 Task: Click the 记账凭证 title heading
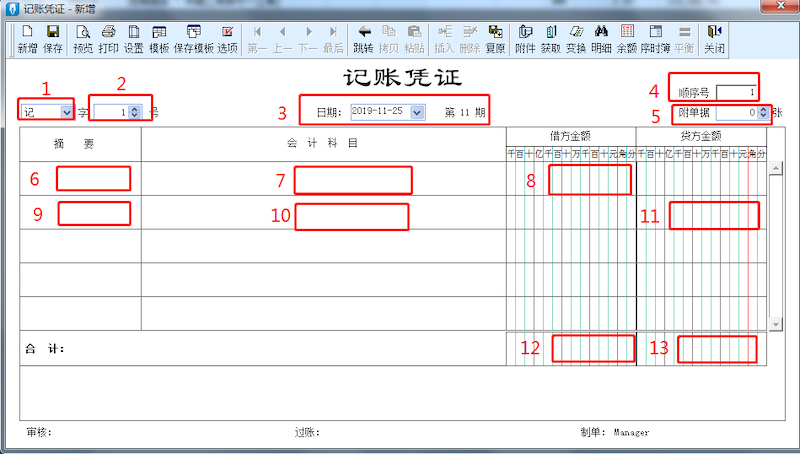pos(402,78)
